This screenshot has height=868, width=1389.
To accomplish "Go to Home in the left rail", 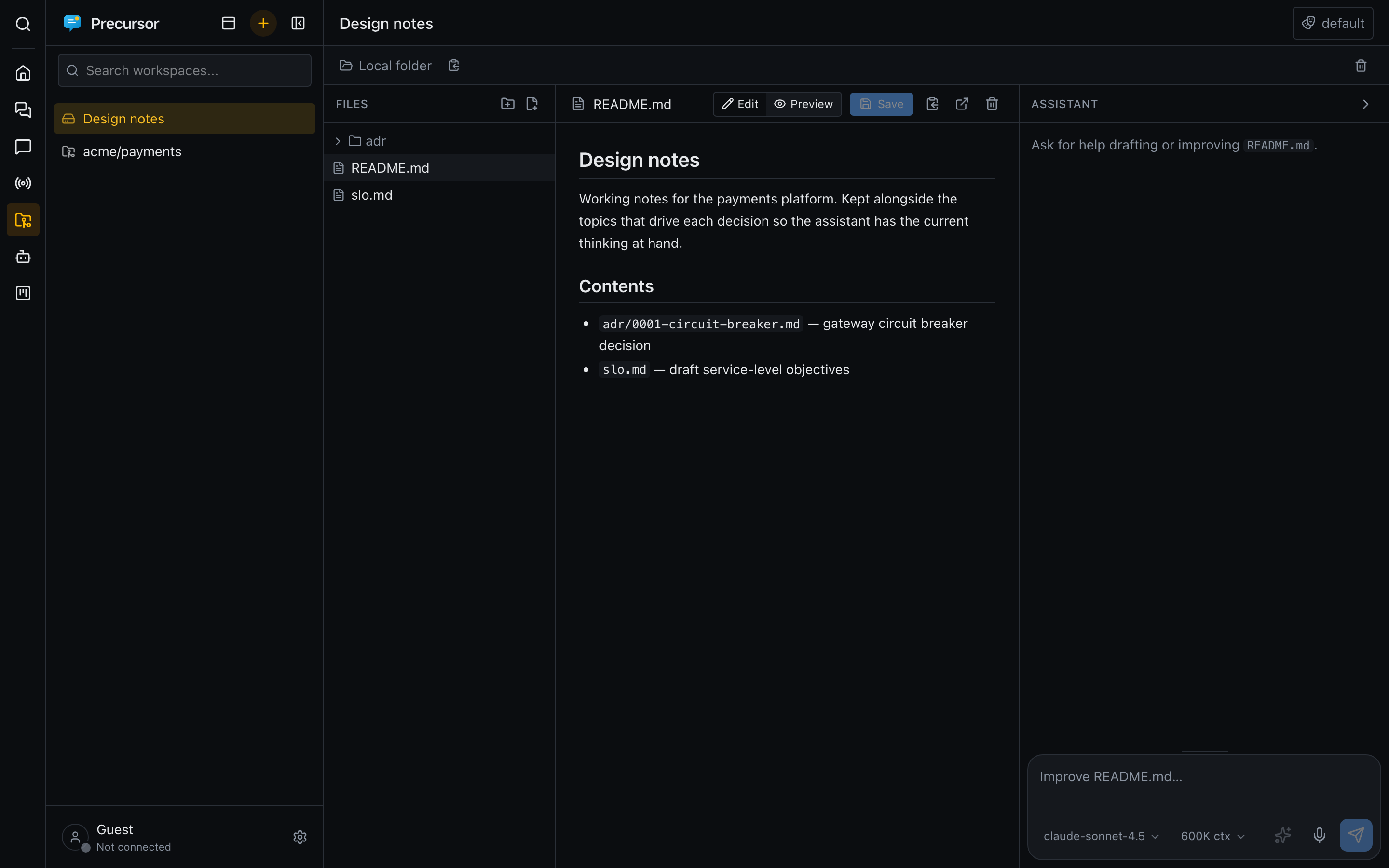I will [x=23, y=73].
